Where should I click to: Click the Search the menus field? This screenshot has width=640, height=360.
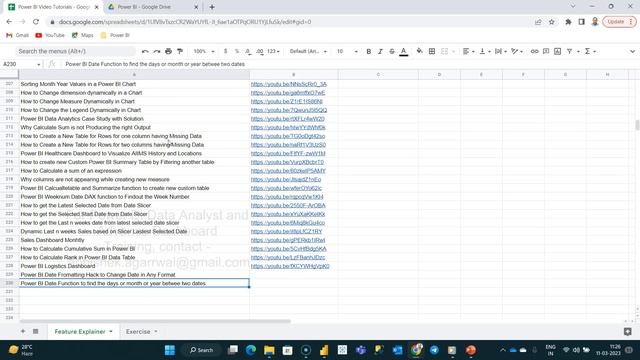(76, 51)
